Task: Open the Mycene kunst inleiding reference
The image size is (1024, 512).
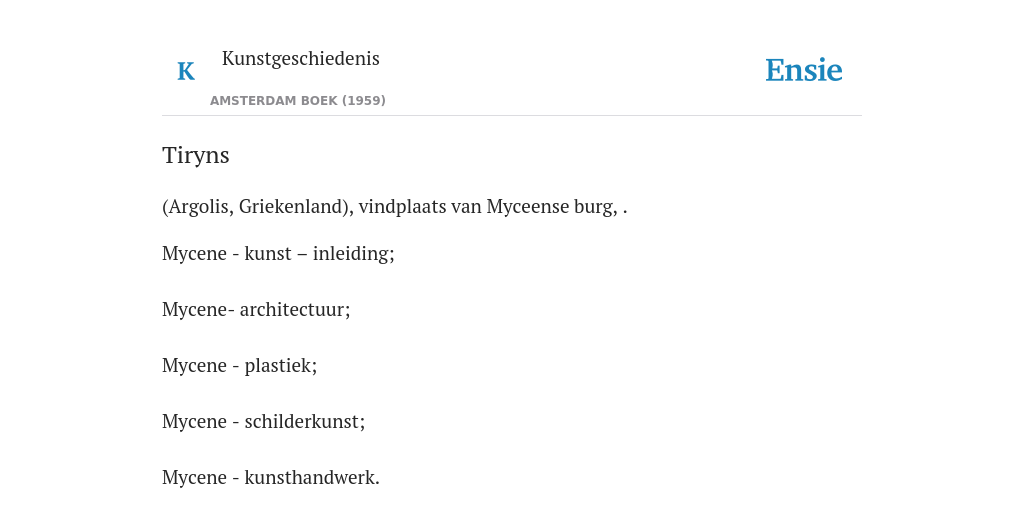Action: point(278,253)
